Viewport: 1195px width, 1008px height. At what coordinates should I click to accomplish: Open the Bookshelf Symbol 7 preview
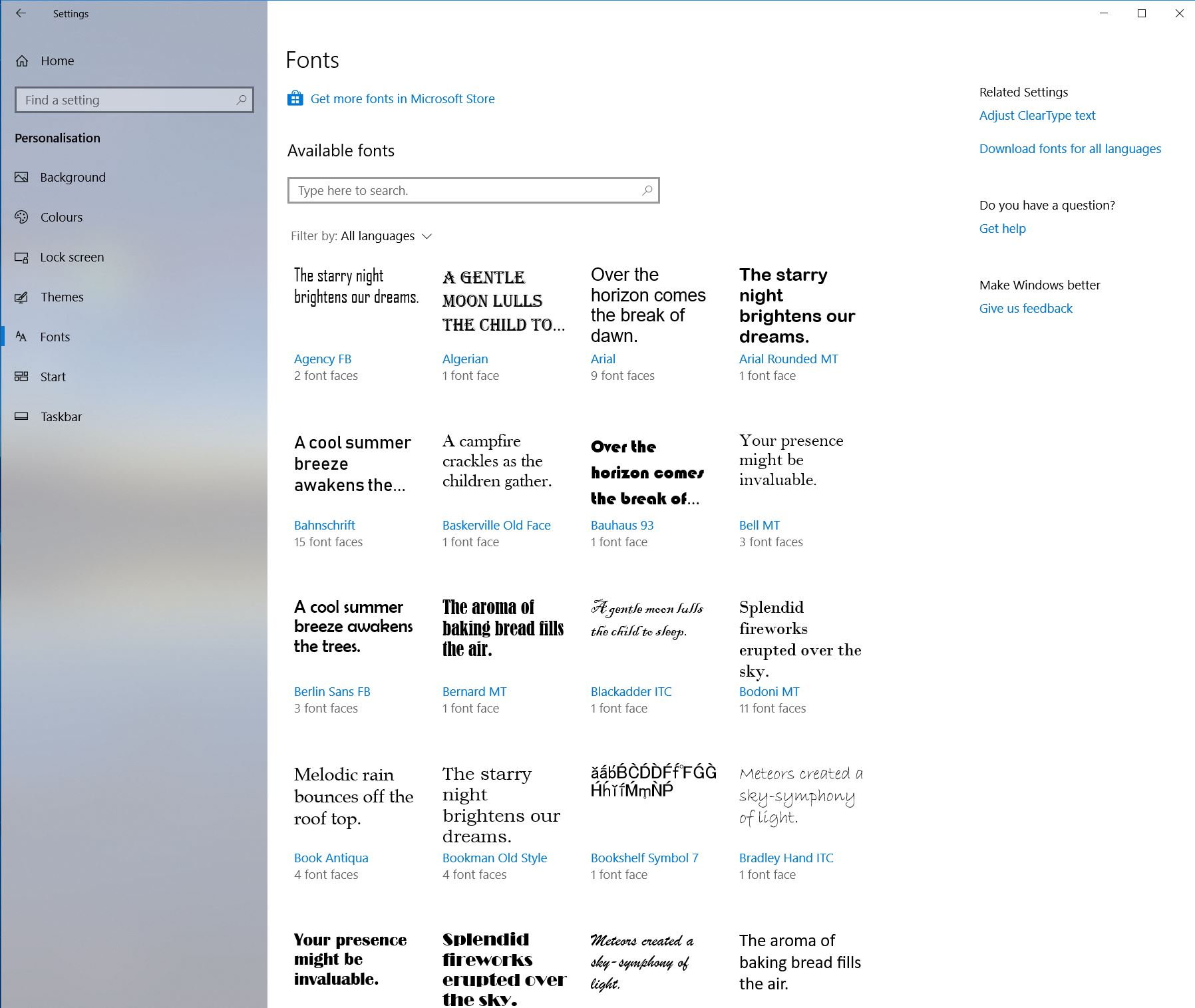coord(653,781)
